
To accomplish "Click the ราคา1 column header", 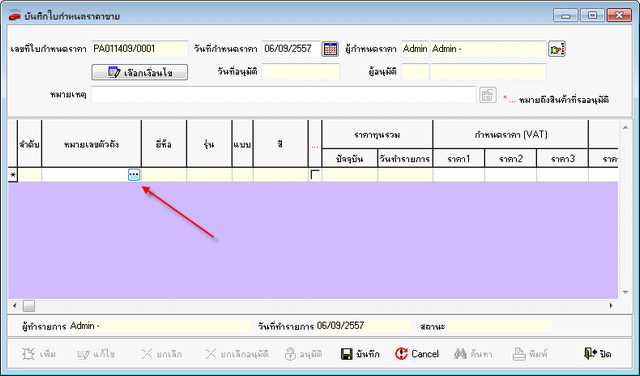I will [459, 159].
